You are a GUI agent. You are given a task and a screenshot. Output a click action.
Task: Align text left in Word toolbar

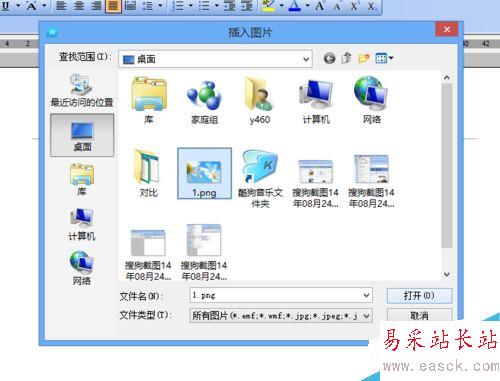pyautogui.click(x=61, y=6)
